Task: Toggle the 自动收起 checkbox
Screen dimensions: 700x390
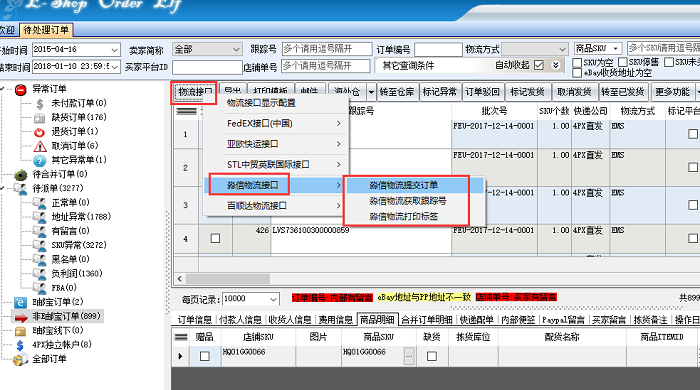Action: point(539,65)
